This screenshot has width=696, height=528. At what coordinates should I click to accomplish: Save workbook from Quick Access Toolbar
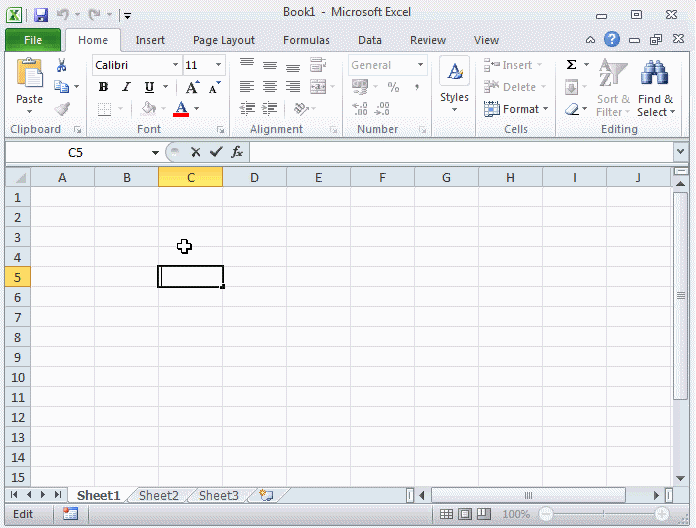[x=41, y=15]
